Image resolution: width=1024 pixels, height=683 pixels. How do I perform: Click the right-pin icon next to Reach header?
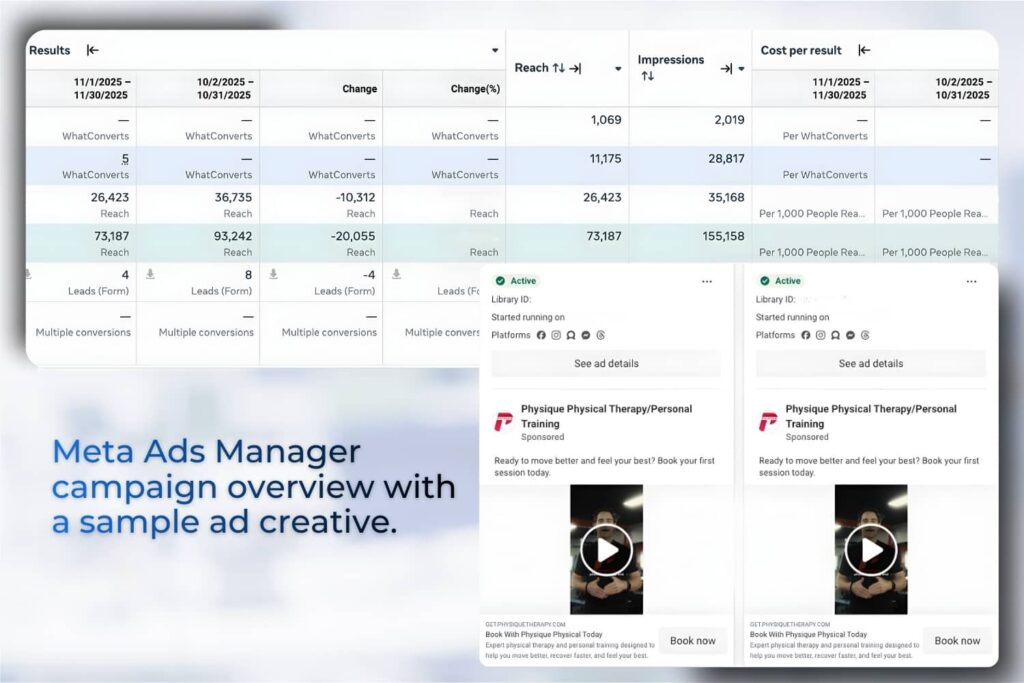pos(574,66)
